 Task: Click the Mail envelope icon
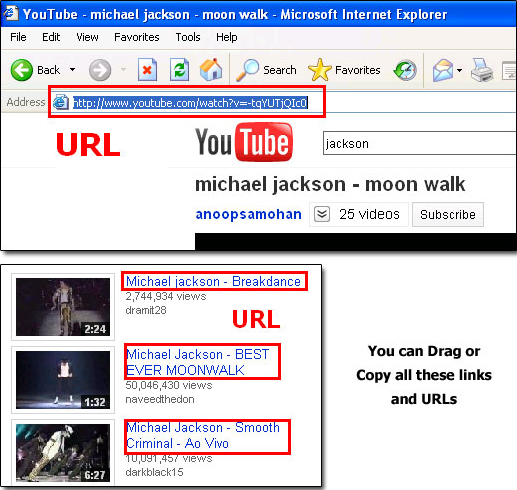[443, 70]
